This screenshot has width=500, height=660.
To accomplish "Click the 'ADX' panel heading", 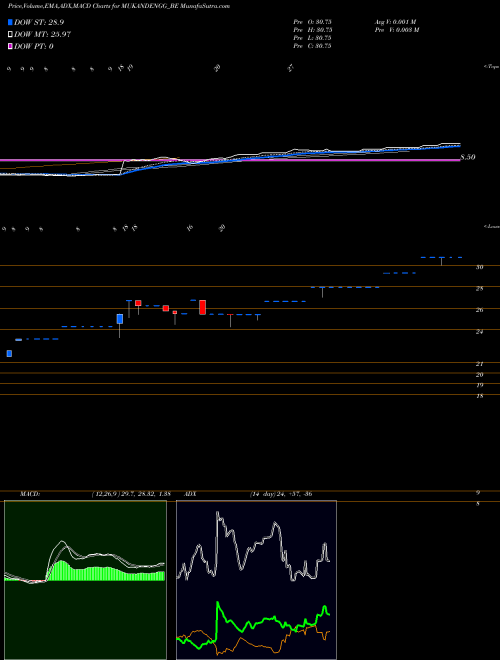I will (190, 494).
